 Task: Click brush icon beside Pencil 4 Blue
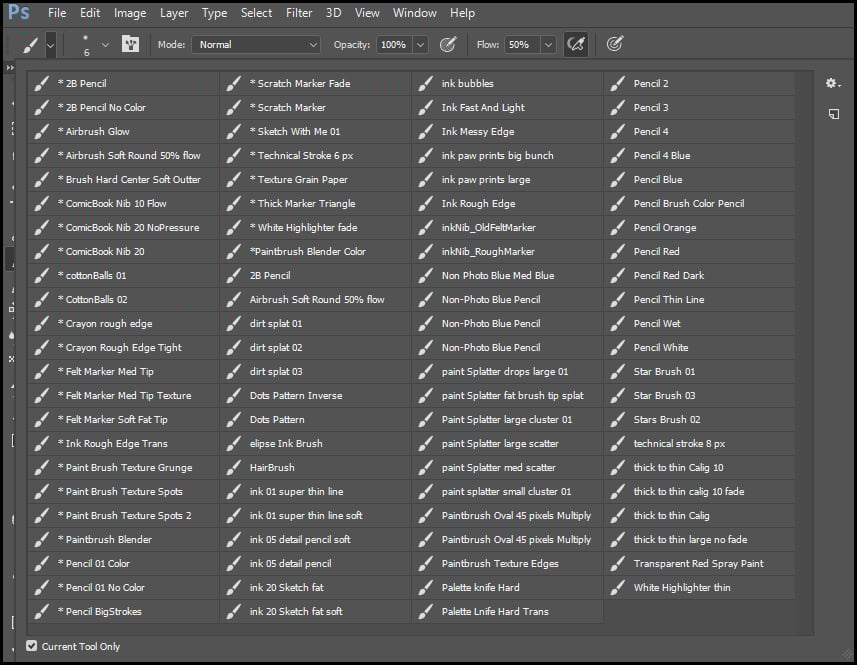[618, 156]
